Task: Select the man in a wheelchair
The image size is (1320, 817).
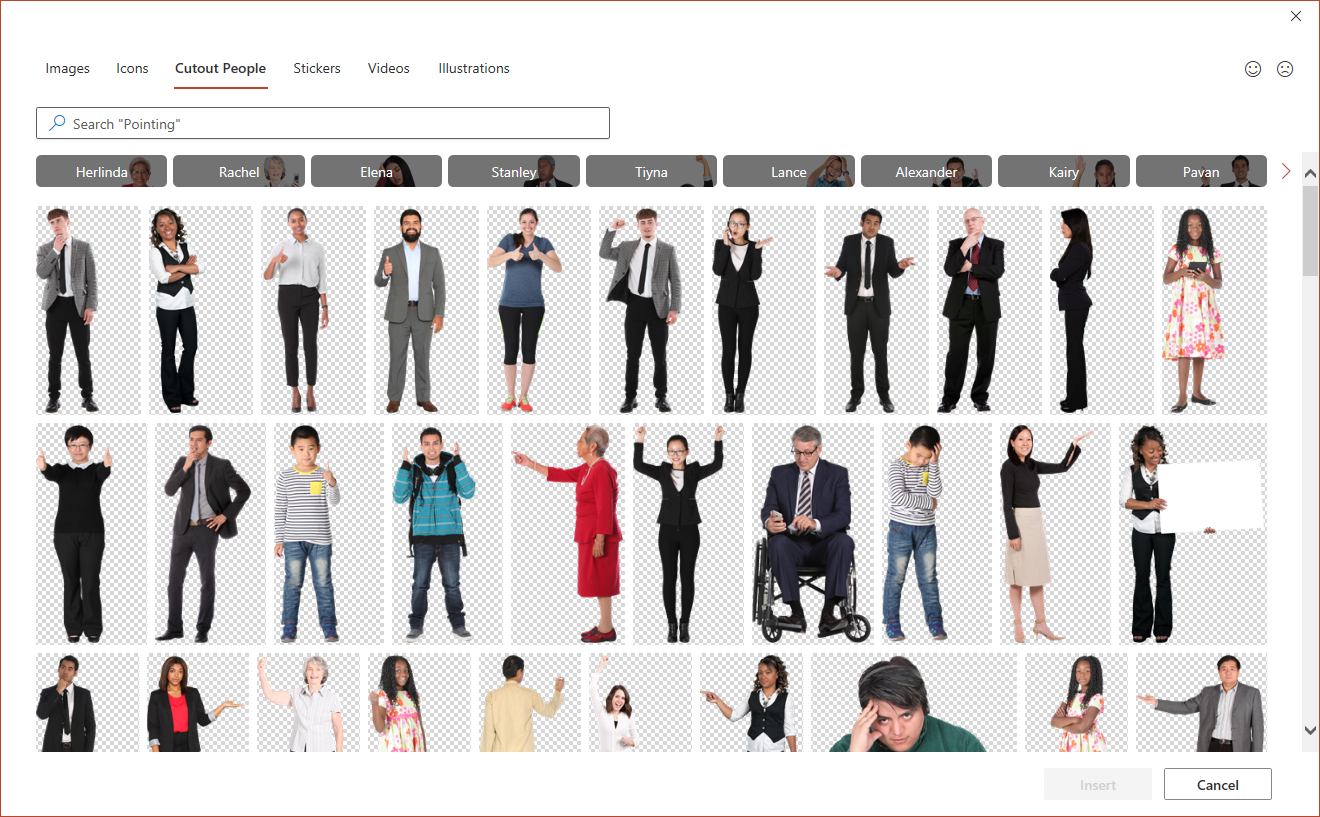Action: pos(813,533)
